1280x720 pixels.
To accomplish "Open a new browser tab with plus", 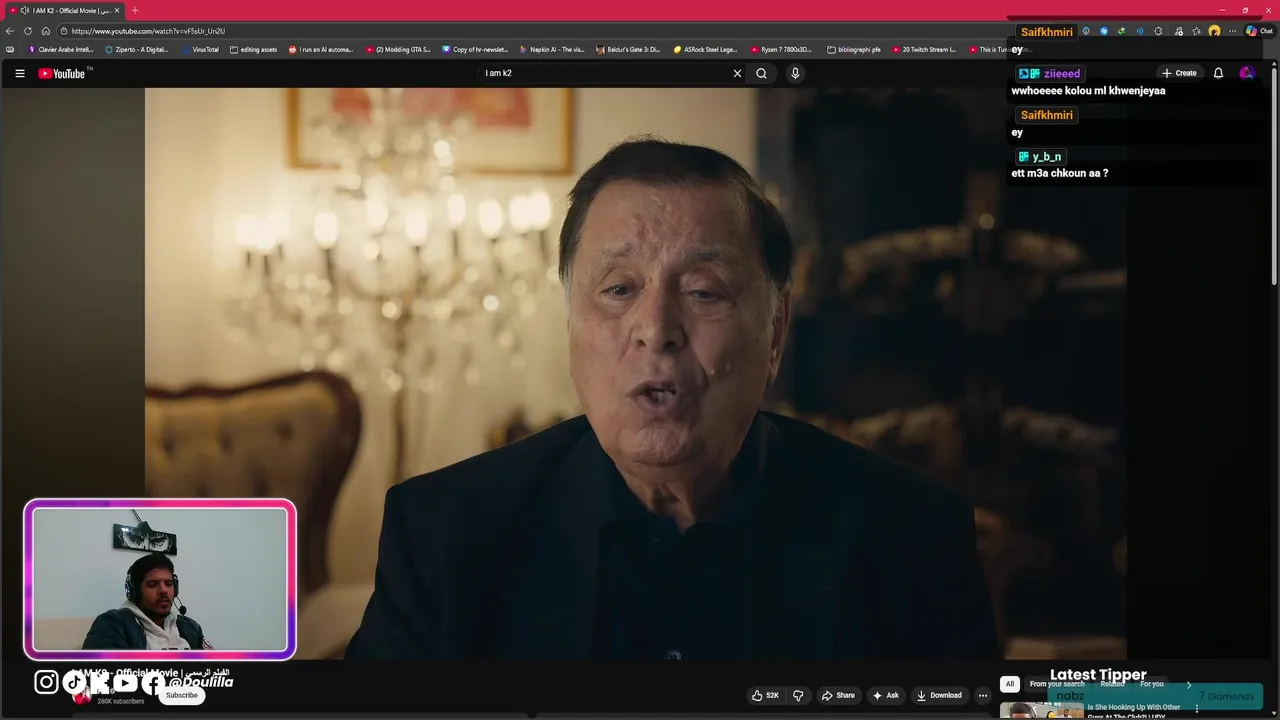I will 135,10.
